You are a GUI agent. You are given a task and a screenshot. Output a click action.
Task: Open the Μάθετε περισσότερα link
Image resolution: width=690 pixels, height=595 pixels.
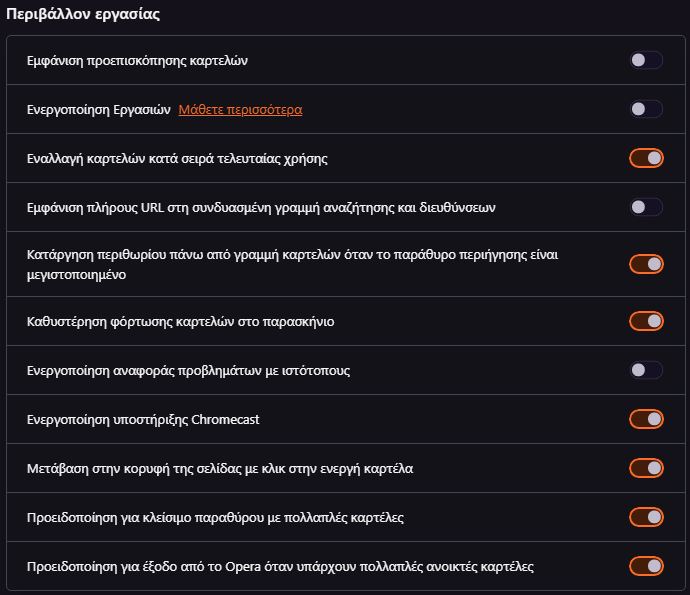(240, 110)
